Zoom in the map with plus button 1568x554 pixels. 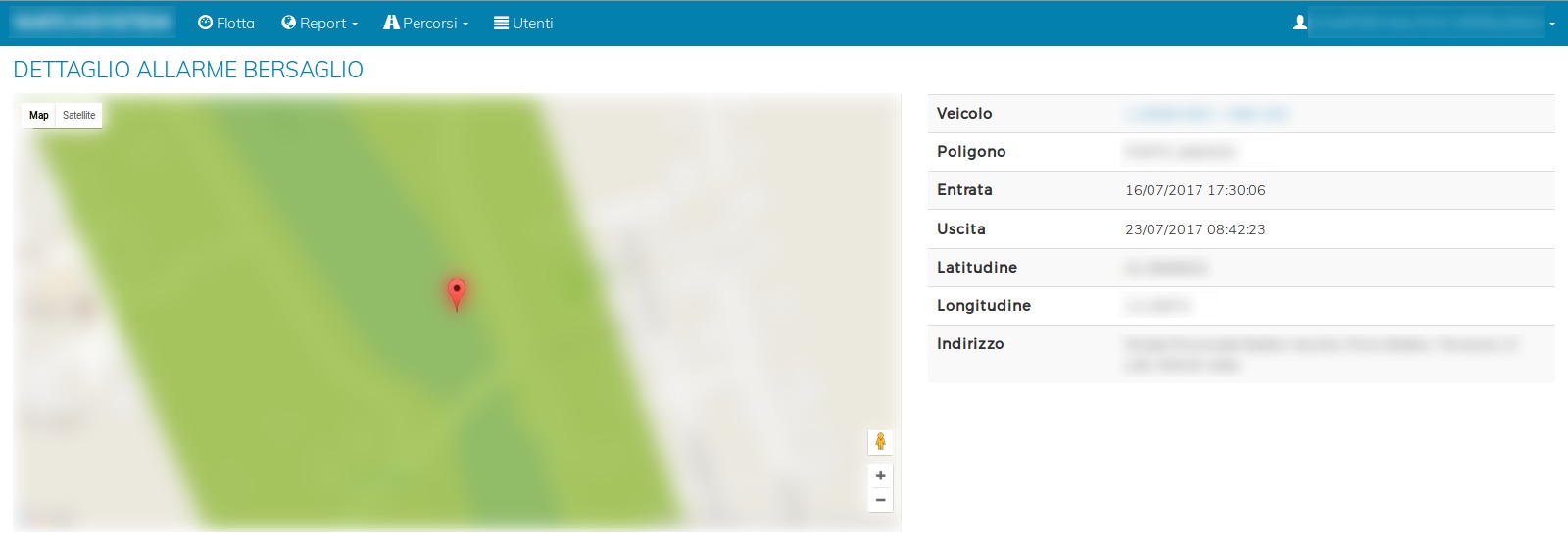880,476
